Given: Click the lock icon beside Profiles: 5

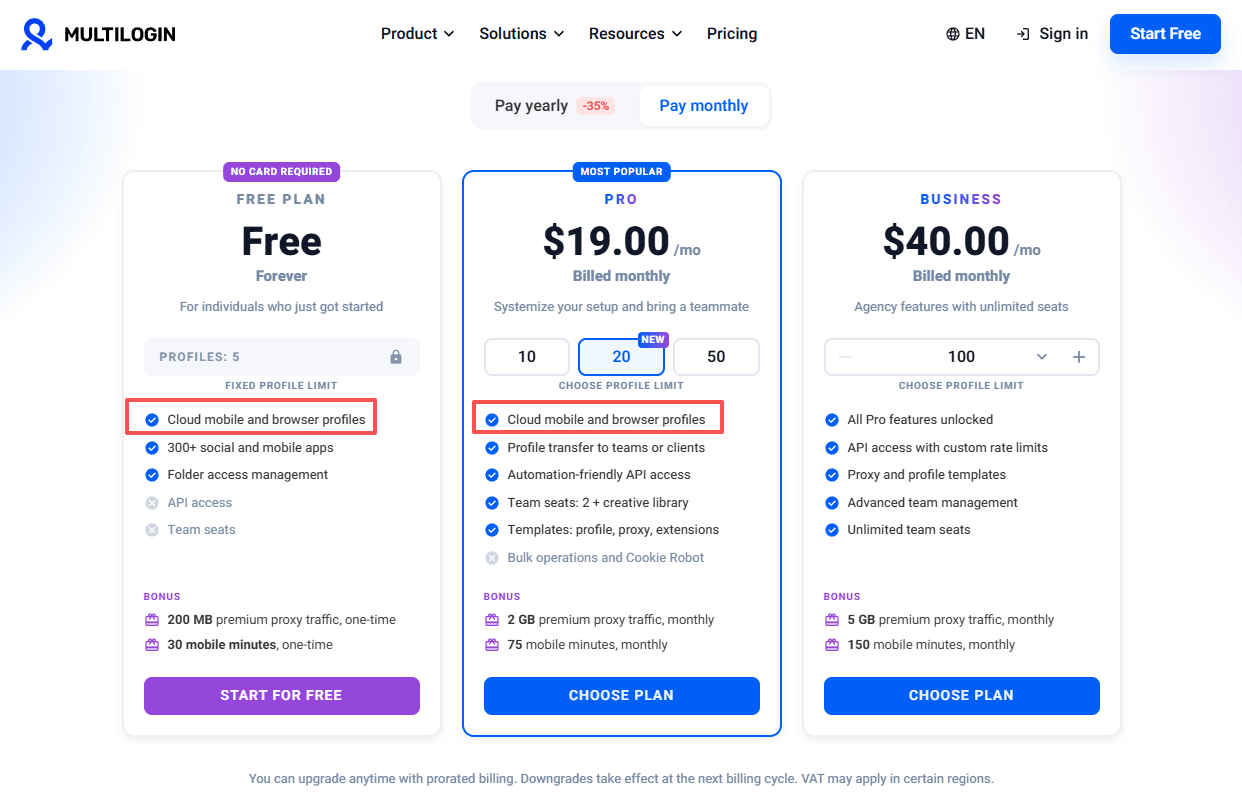Looking at the screenshot, I should click(x=396, y=357).
